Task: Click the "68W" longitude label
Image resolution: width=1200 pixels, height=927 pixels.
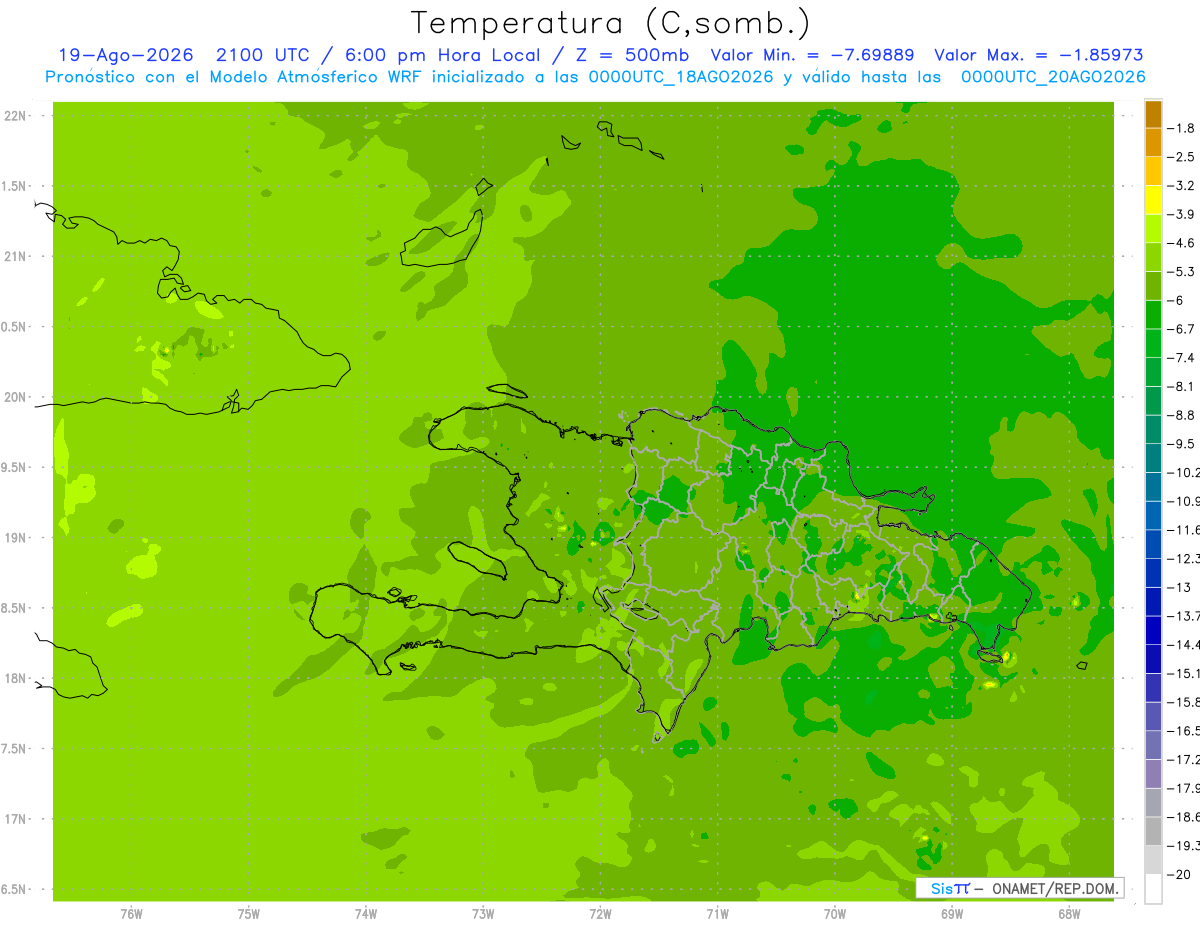Action: 1068,914
